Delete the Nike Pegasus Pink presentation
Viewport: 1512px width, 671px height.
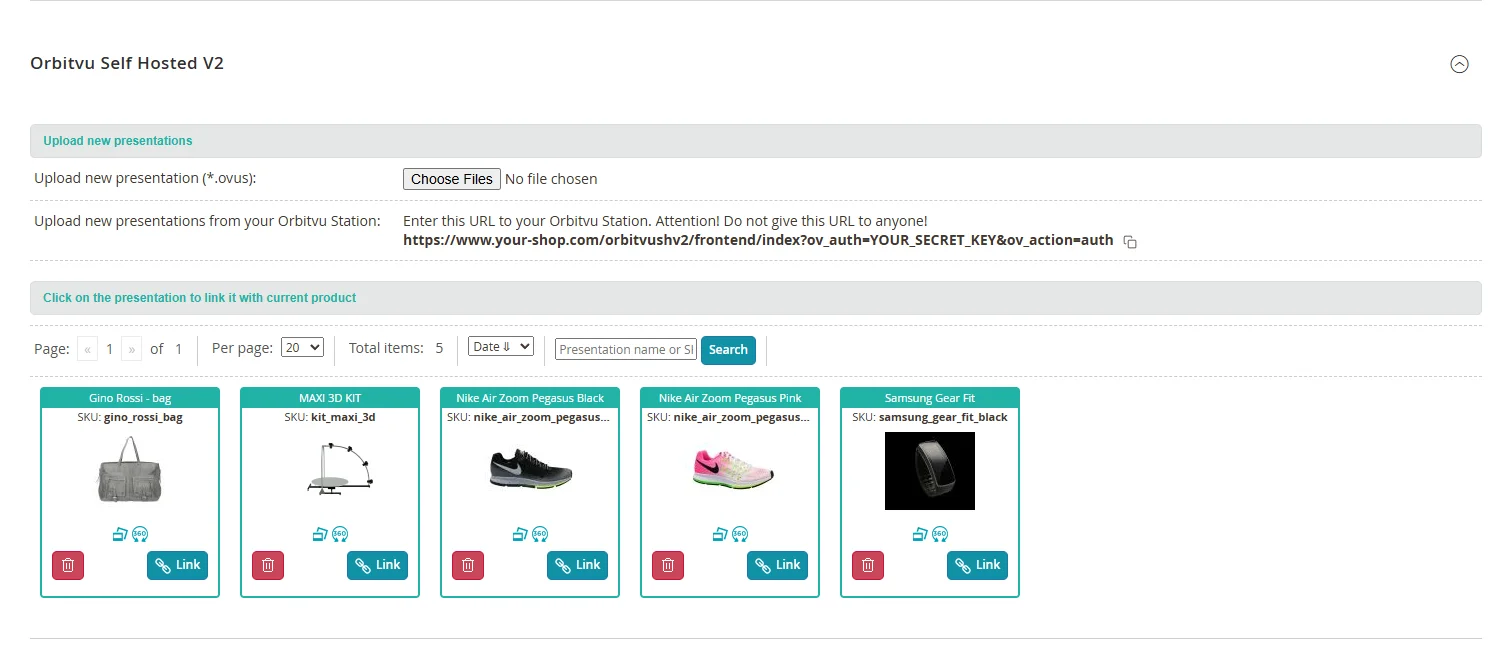(x=668, y=565)
